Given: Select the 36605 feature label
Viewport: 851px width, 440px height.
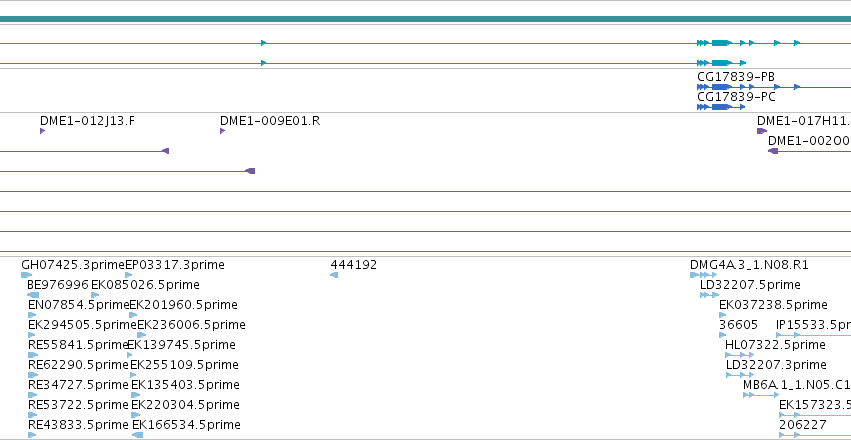Looking at the screenshot, I should click(738, 325).
